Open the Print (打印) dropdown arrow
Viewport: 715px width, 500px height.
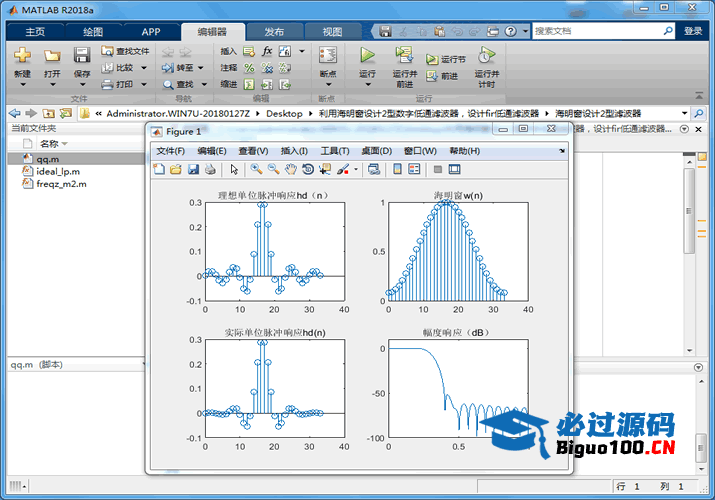[x=144, y=84]
